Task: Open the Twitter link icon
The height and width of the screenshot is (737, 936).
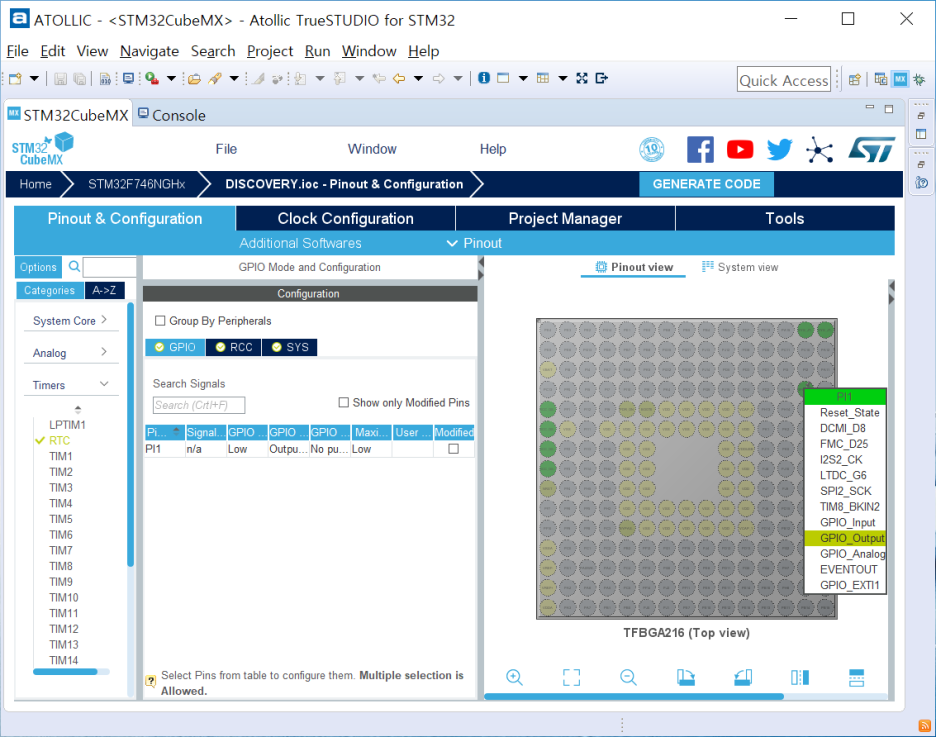Action: click(x=779, y=149)
